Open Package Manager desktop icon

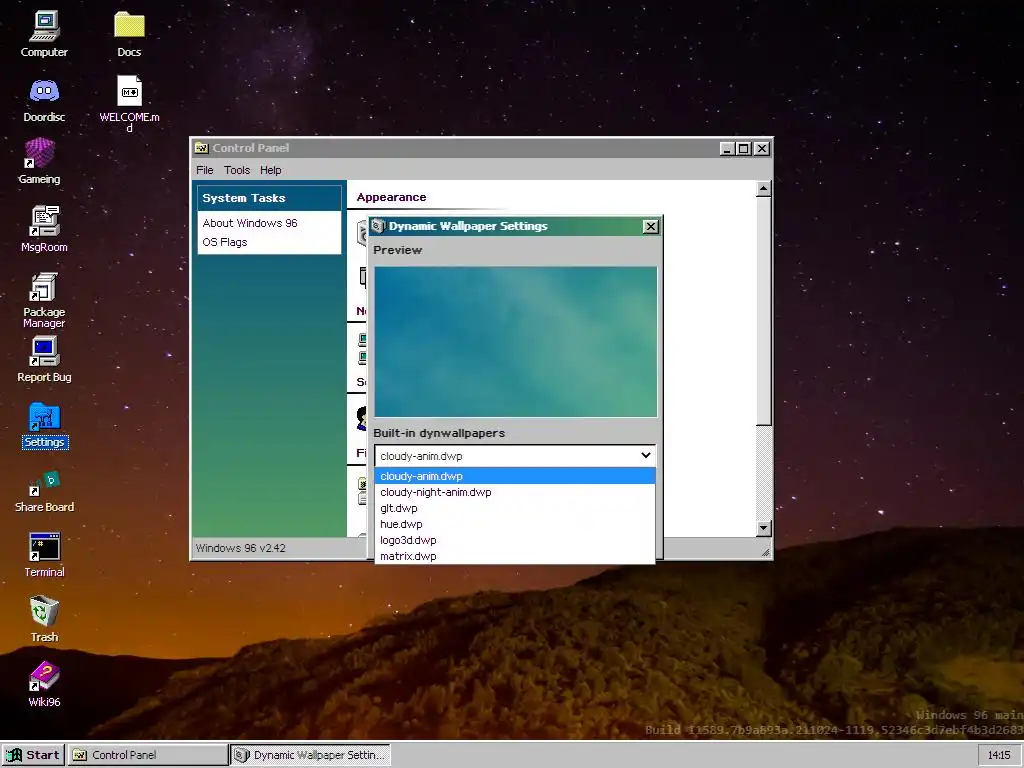(x=44, y=300)
